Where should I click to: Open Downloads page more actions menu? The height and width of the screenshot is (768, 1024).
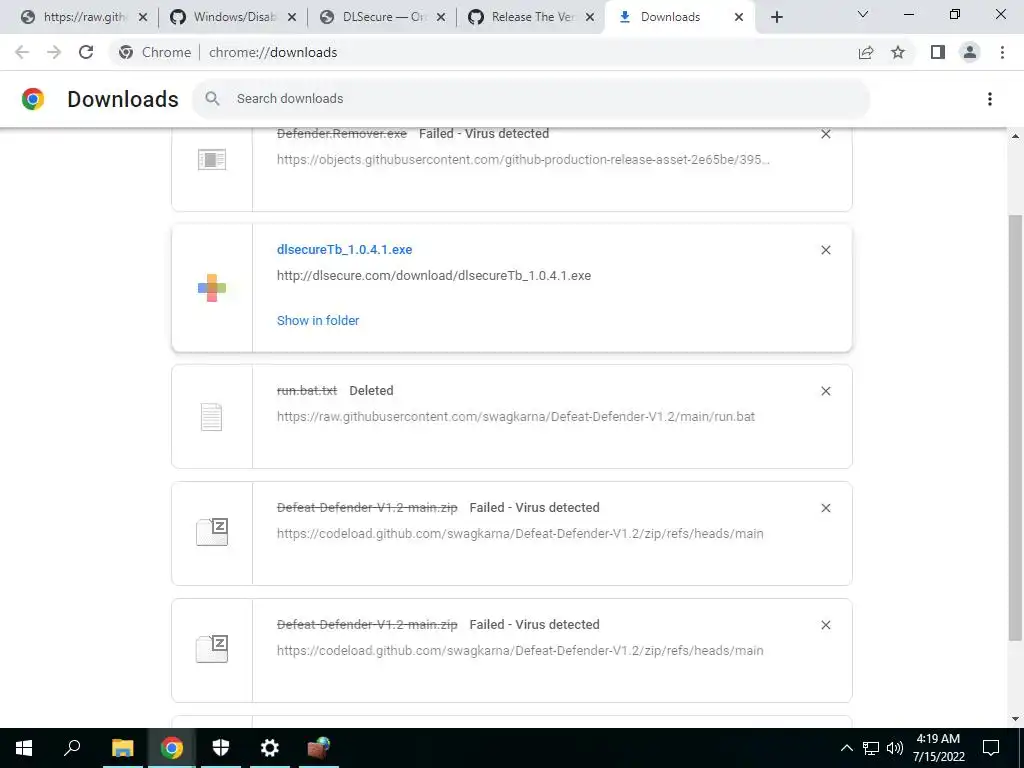pos(990,99)
